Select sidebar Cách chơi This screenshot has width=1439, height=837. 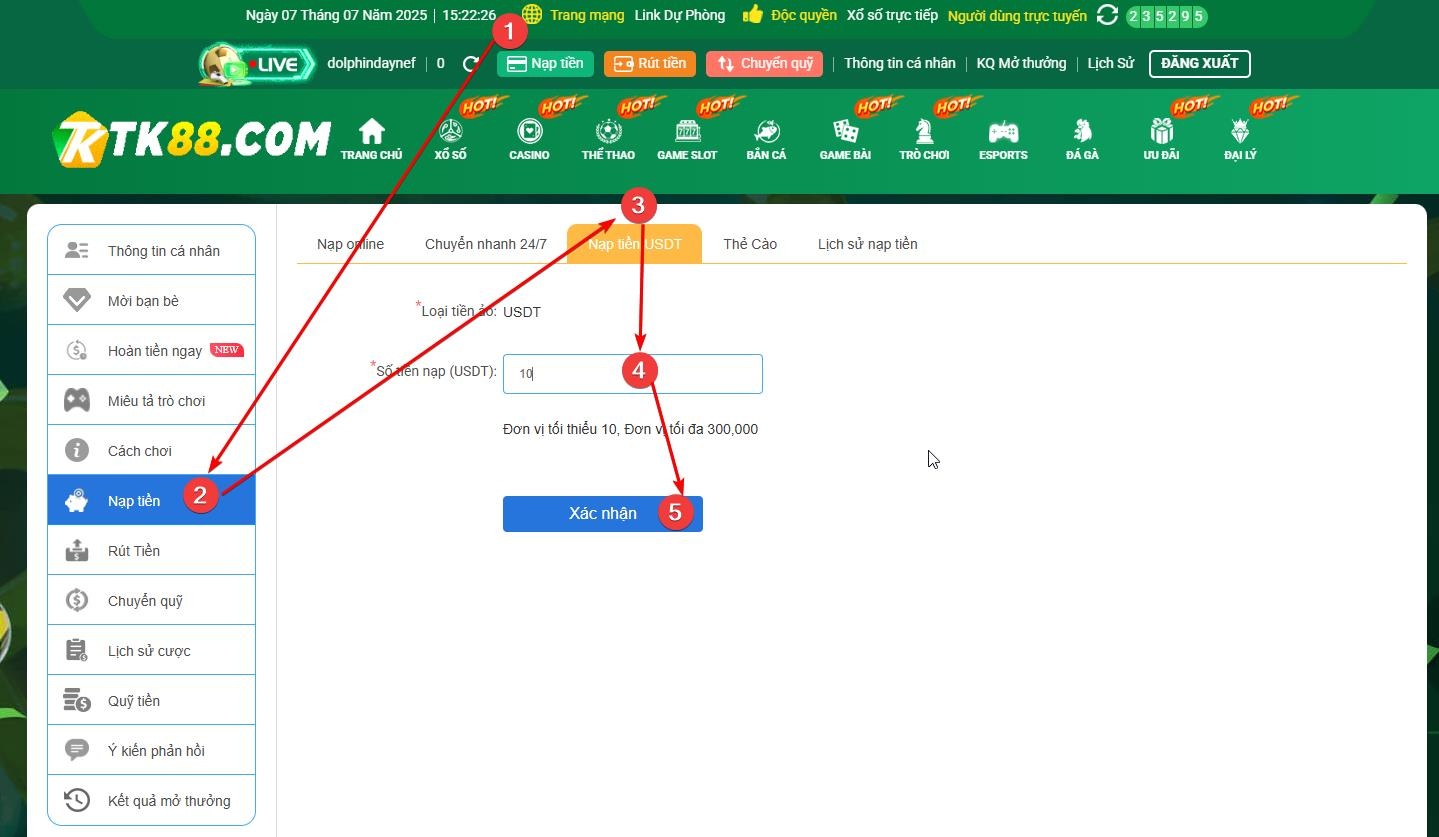(151, 451)
